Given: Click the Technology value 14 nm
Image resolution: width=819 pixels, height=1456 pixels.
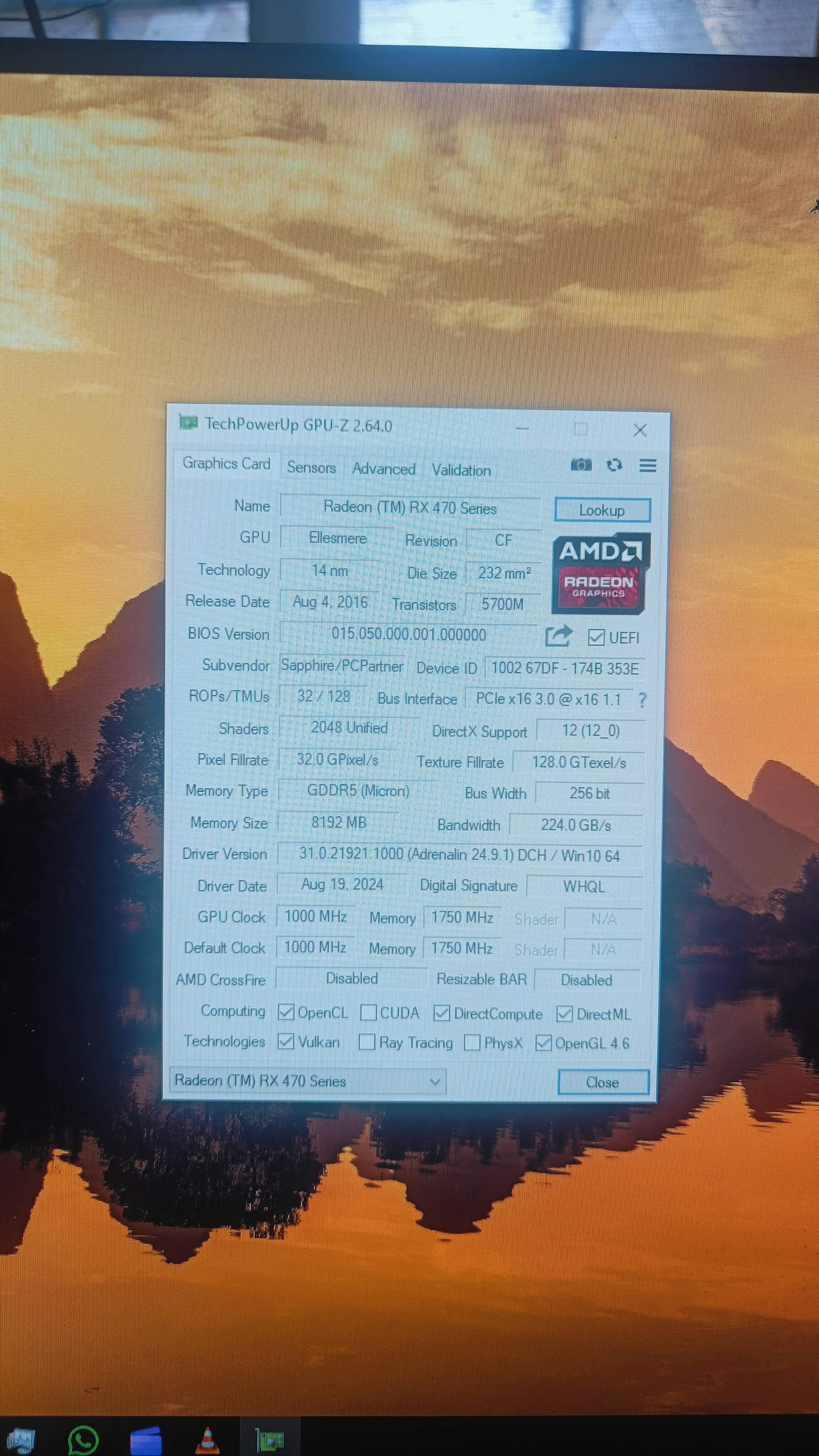Looking at the screenshot, I should coord(330,570).
